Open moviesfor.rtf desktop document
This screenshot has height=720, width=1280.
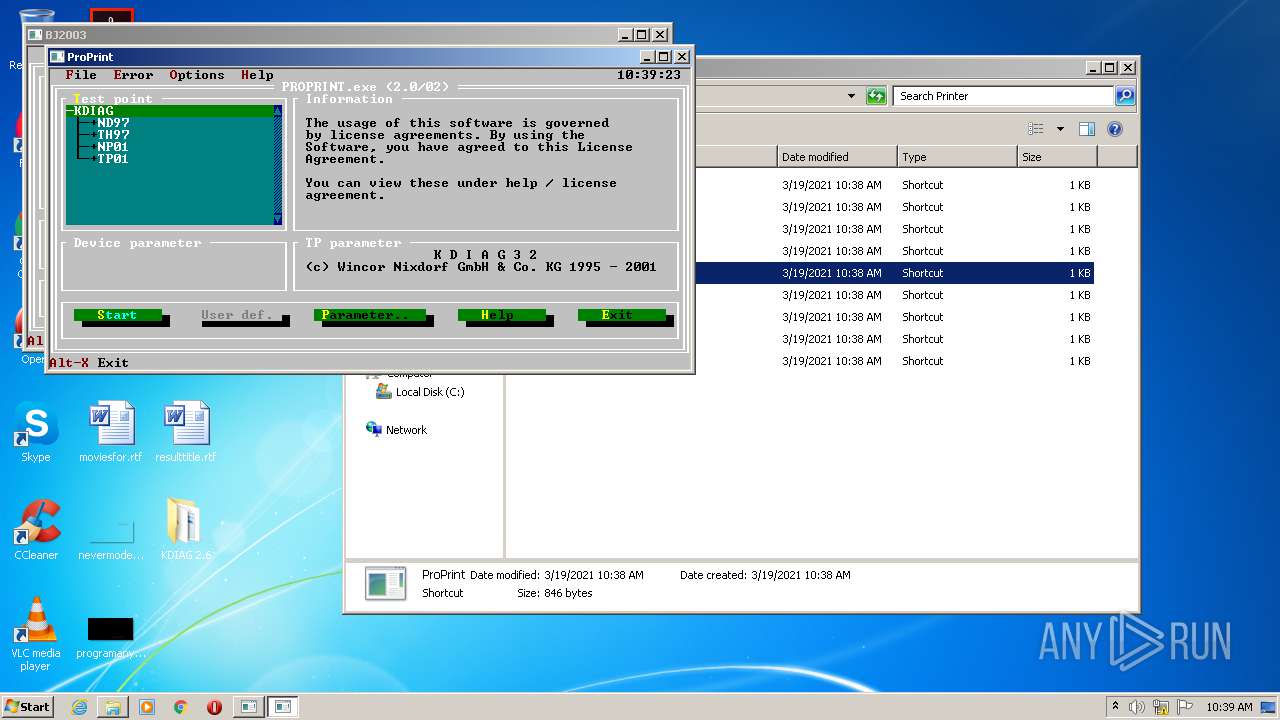click(x=111, y=432)
